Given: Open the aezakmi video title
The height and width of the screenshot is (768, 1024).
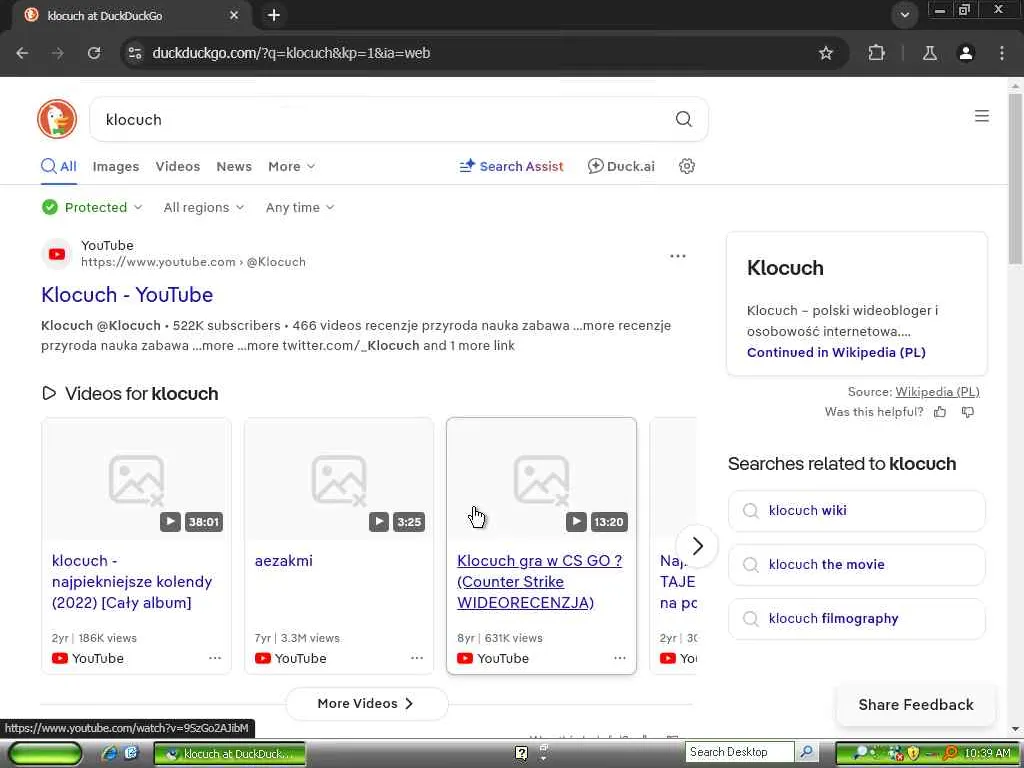Looking at the screenshot, I should tap(283, 561).
